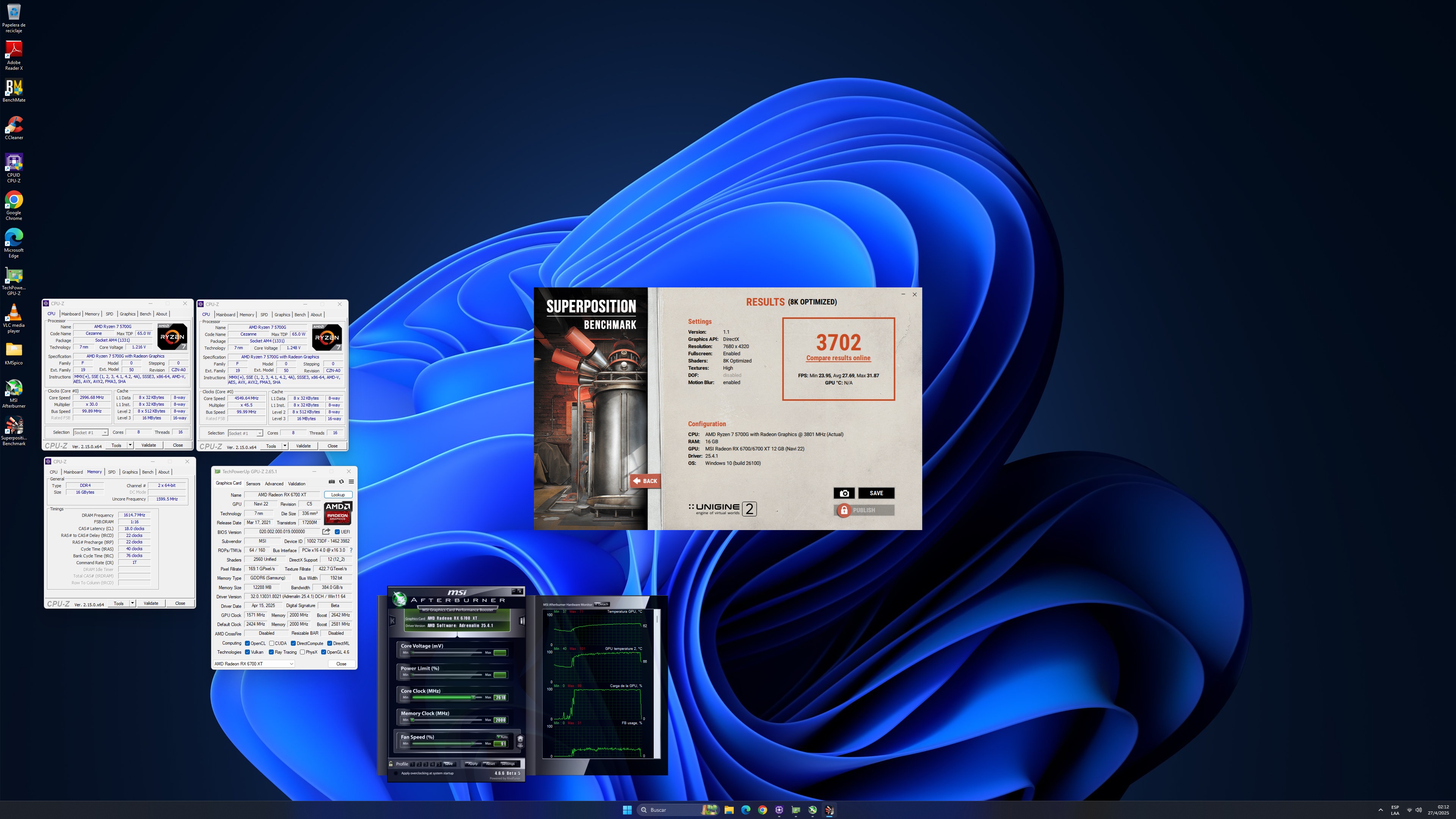
Task: Click the Afterburner left Kombustor K button
Action: tap(392, 621)
